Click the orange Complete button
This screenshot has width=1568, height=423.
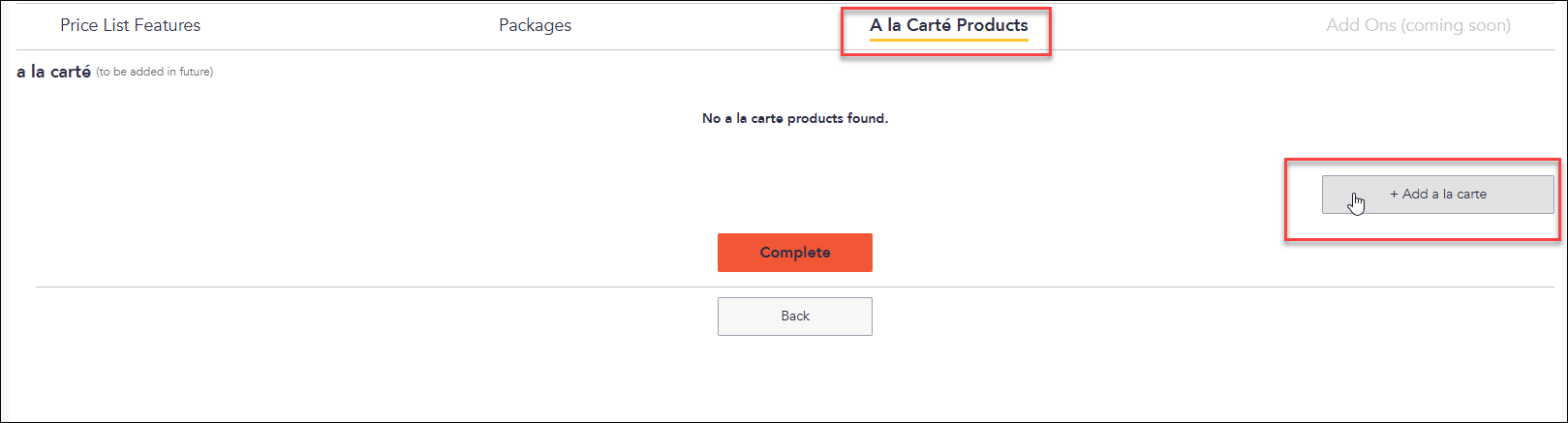(x=794, y=252)
